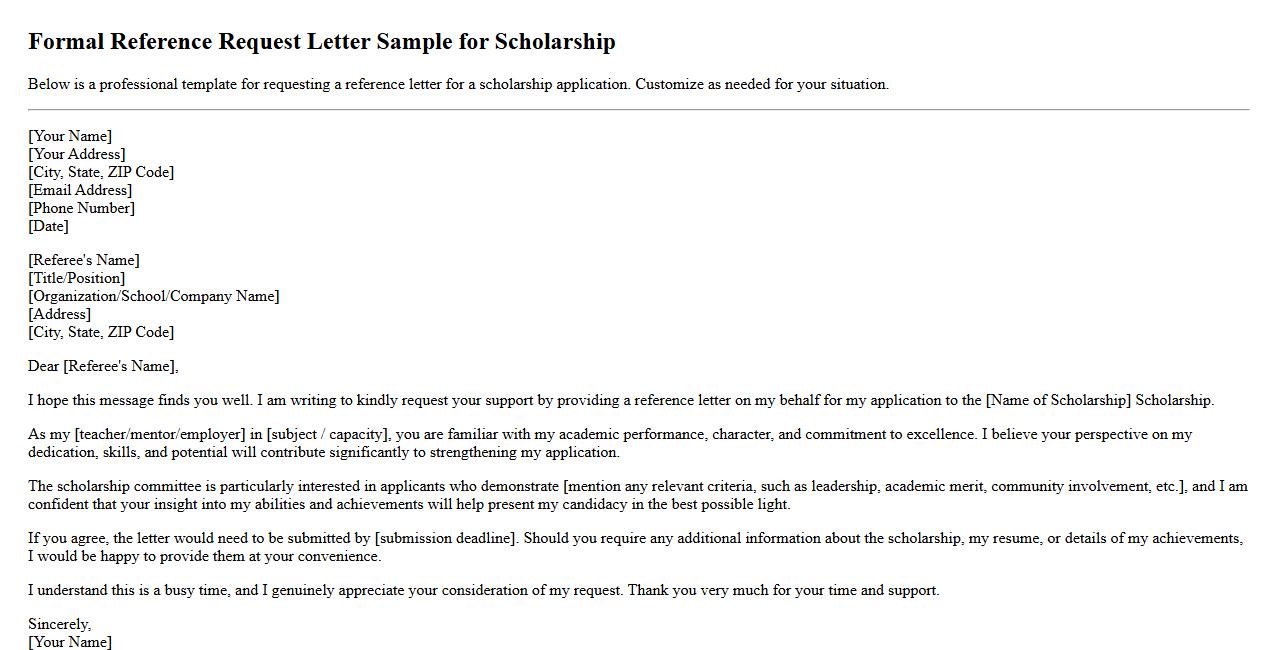Click the [Organization/School/Company Name] line
This screenshot has height=650, width=1278.
click(x=154, y=296)
